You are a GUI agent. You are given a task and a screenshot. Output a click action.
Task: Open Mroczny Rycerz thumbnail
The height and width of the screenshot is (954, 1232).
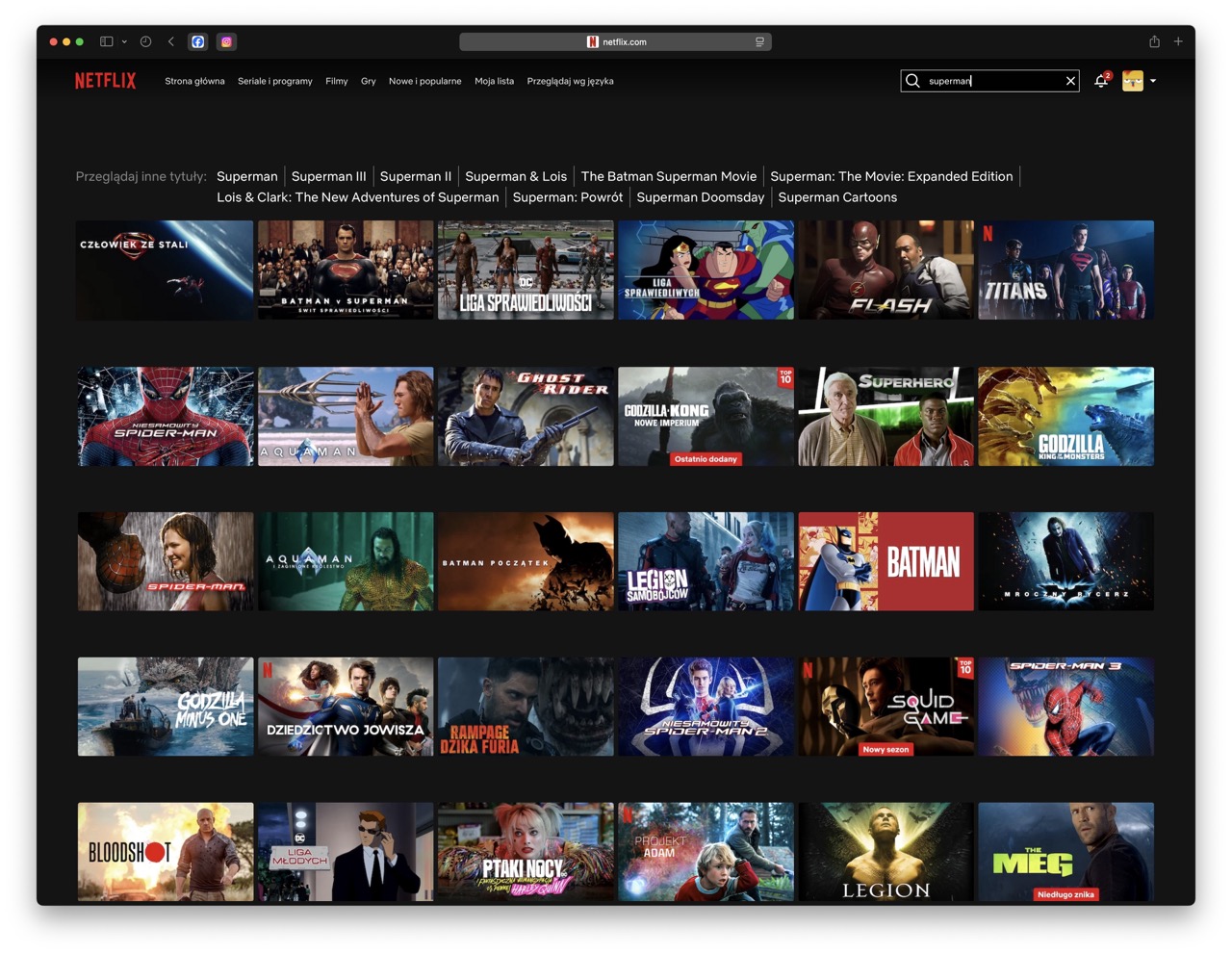point(1065,561)
